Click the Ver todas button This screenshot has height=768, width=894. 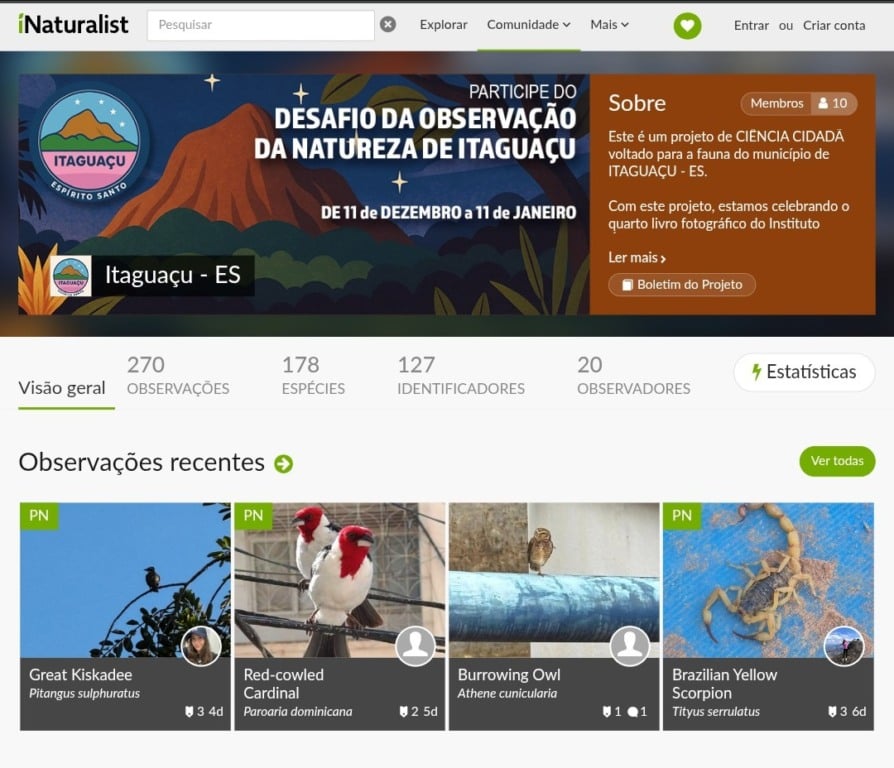[x=837, y=461]
